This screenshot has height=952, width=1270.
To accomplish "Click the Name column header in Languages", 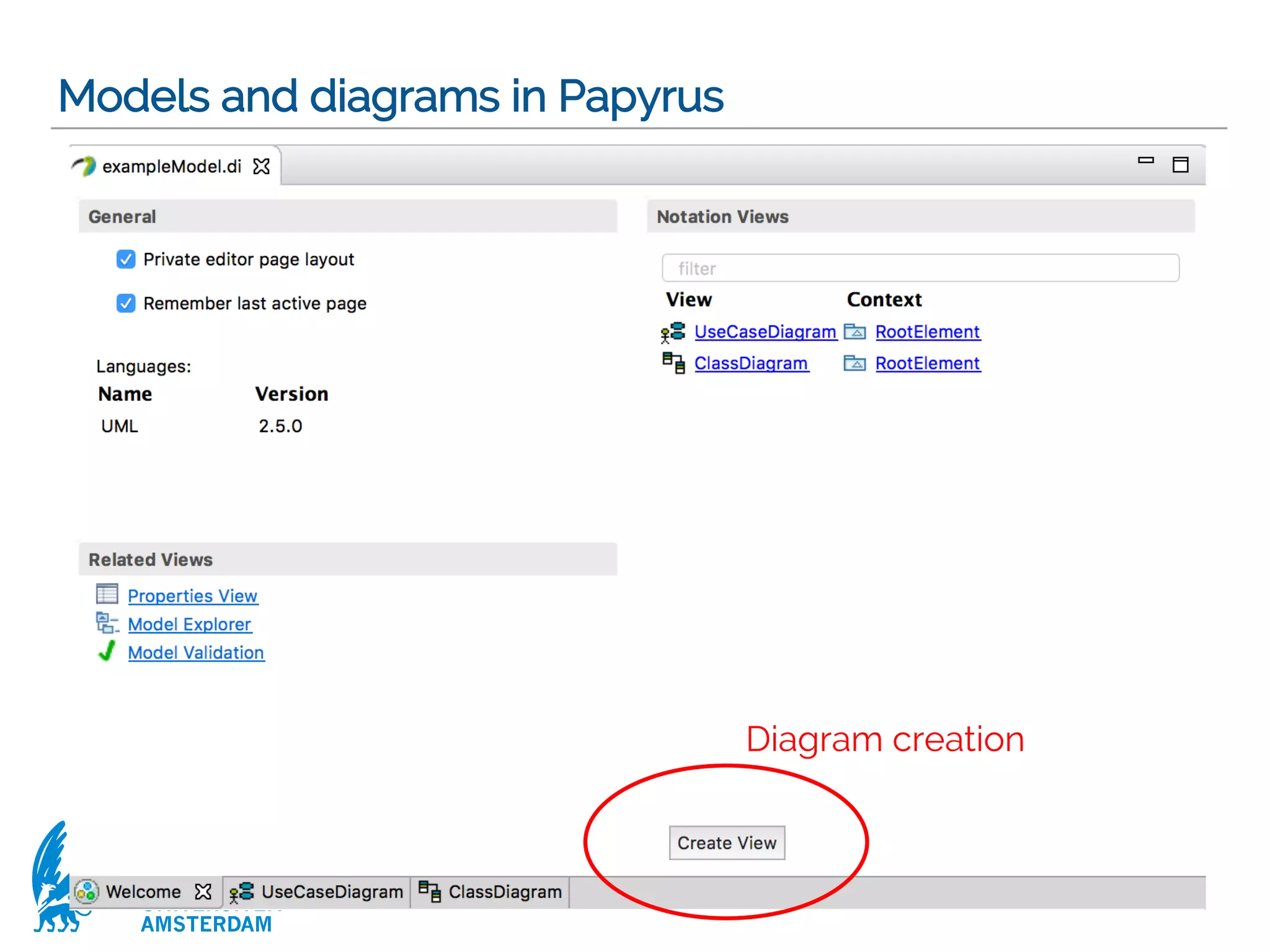I will coord(125,394).
